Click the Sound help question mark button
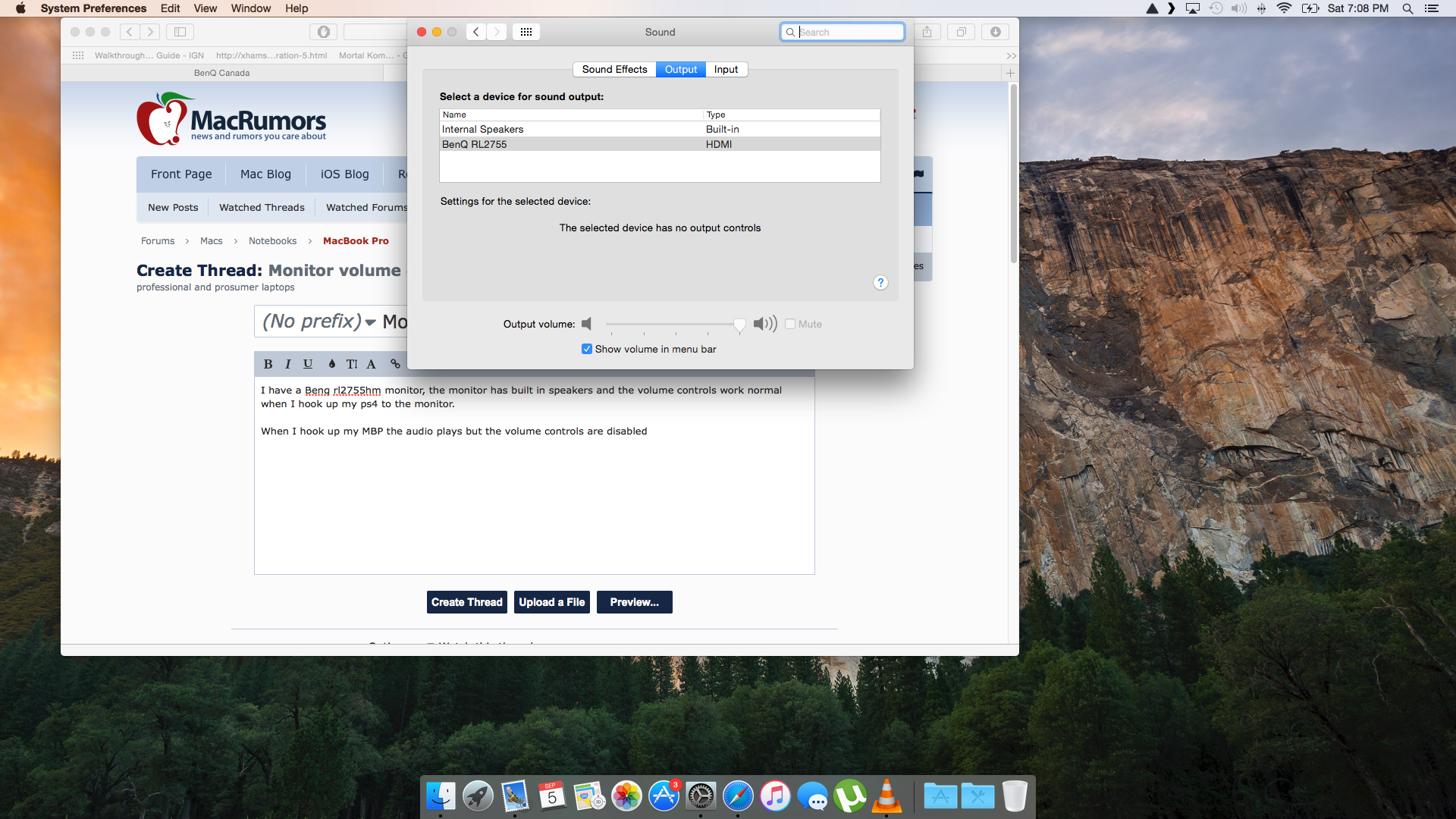Screen dimensions: 1456x819 click(880, 282)
